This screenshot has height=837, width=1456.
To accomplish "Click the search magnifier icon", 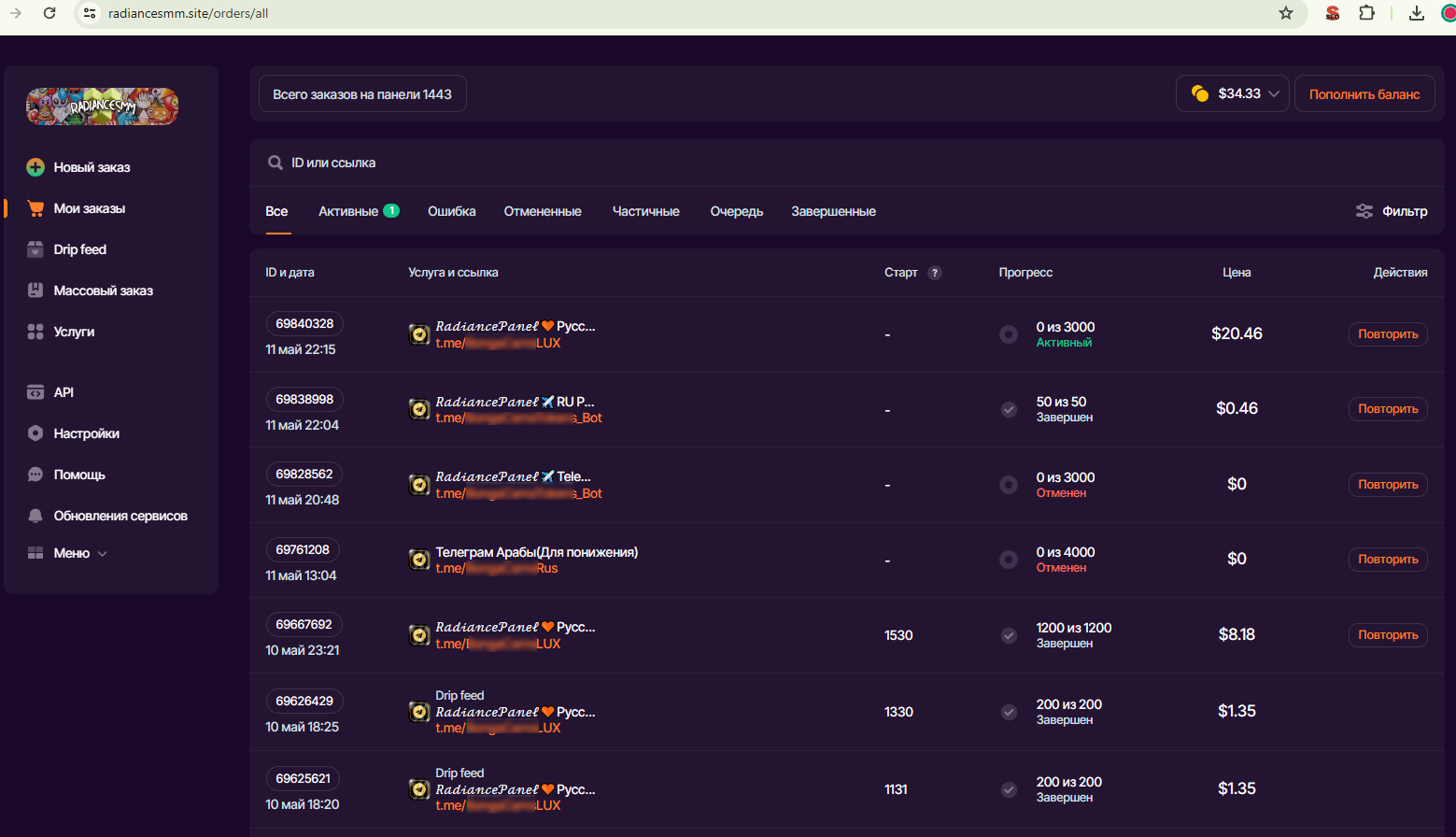I will pos(276,163).
